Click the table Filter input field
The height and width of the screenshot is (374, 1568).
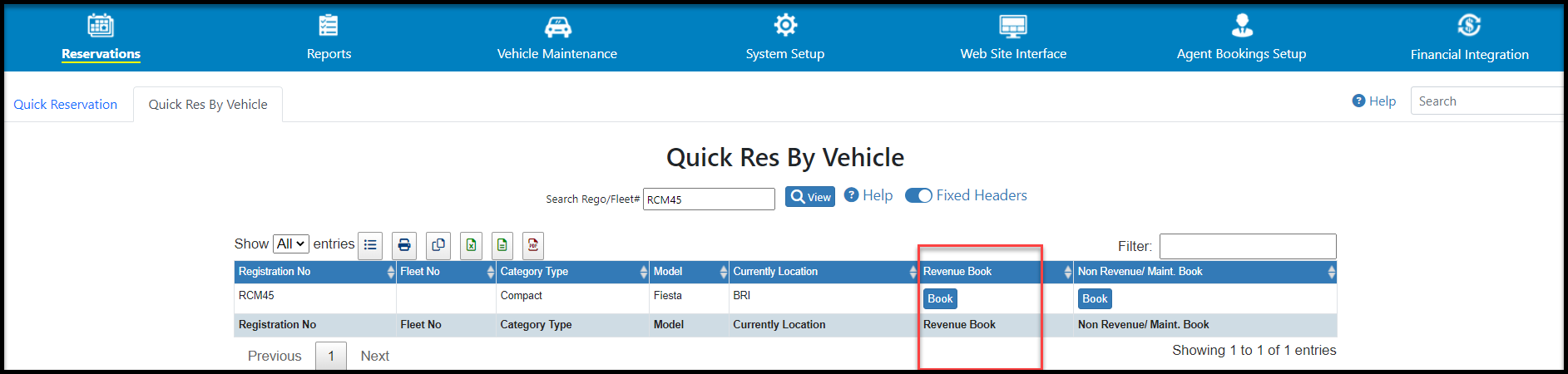pos(1248,246)
